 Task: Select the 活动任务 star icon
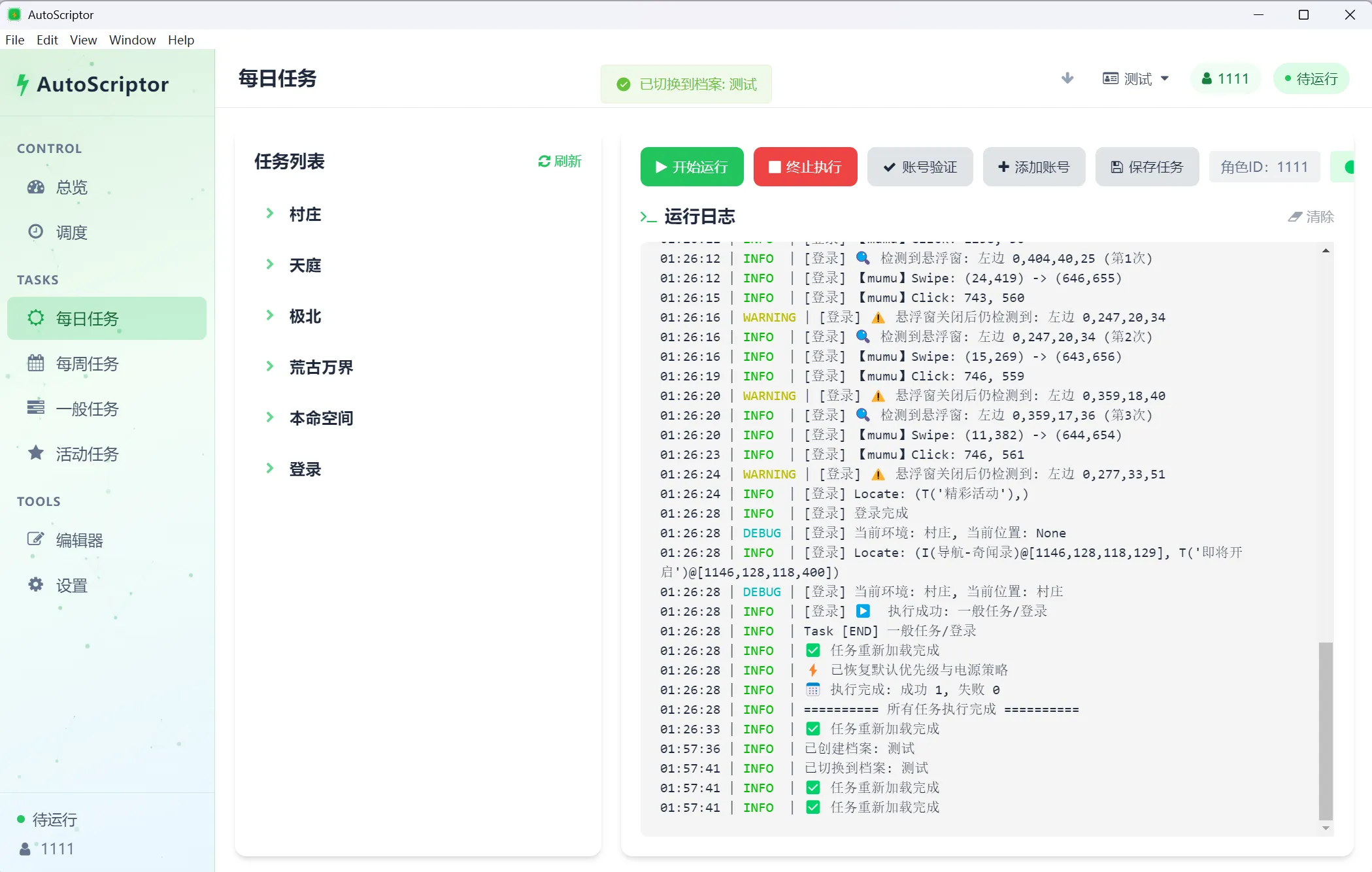coord(36,452)
